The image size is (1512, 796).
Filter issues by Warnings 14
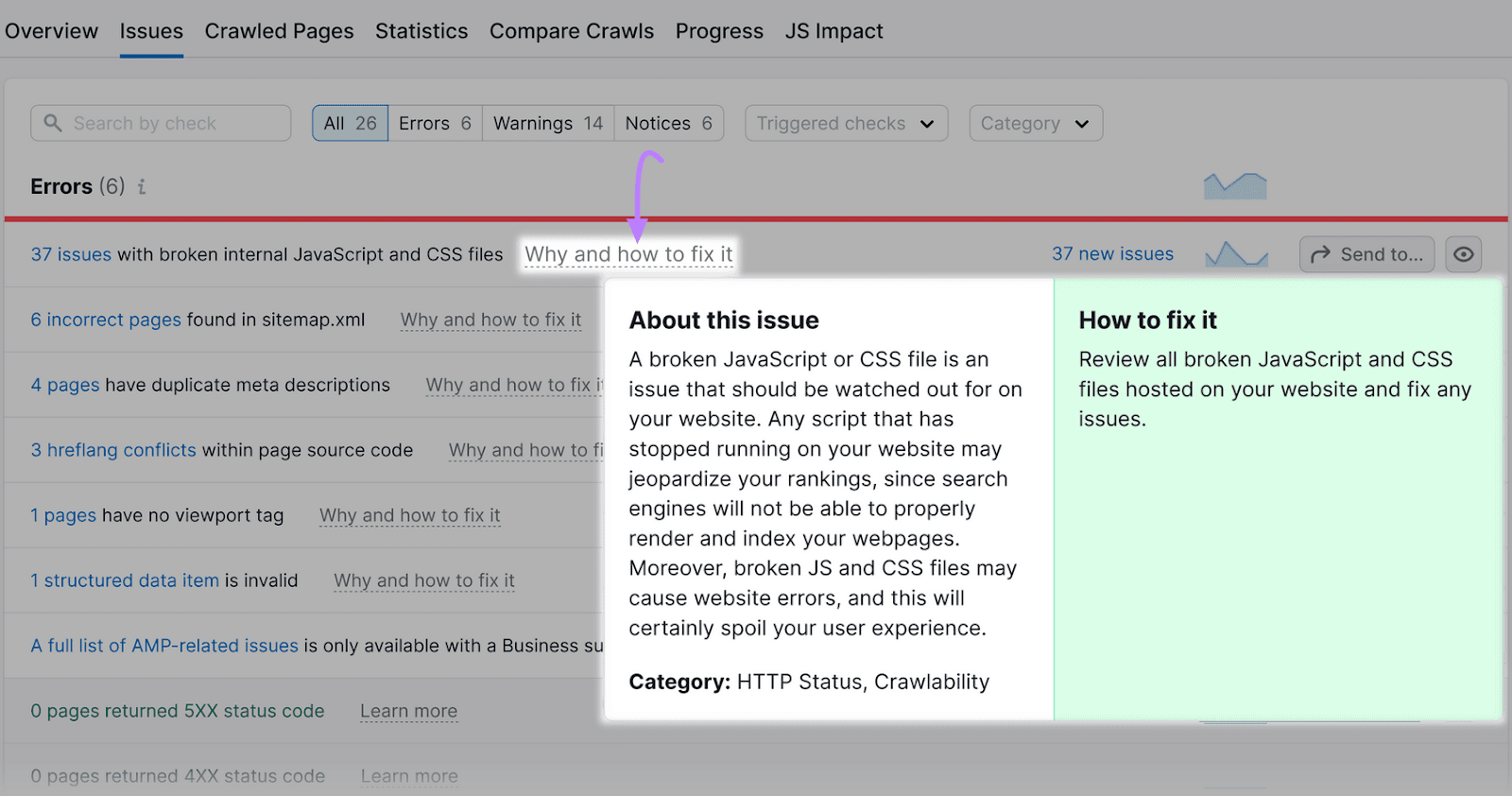coord(548,124)
